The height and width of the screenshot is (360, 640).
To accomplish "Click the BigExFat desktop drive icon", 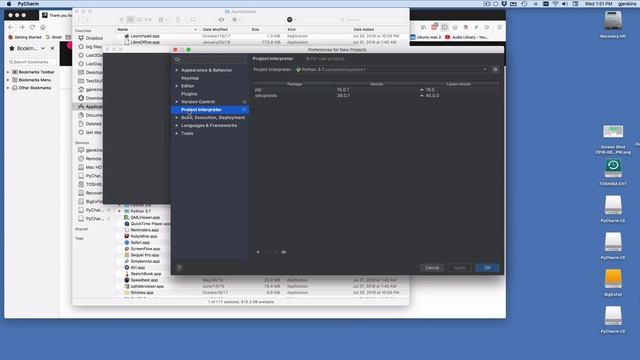I will point(613,279).
